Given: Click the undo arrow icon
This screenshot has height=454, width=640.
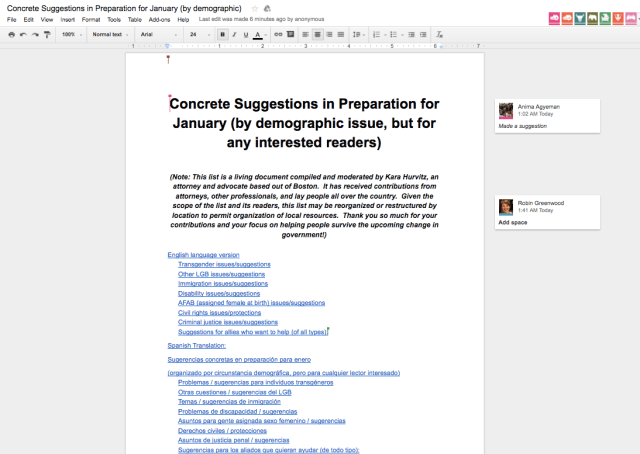Looking at the screenshot, I should click(22, 34).
